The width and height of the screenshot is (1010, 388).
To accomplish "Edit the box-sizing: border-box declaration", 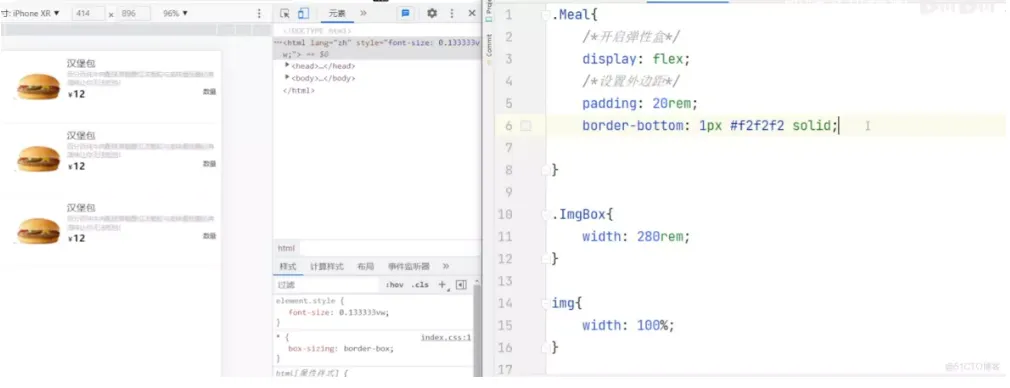I will click(x=341, y=348).
